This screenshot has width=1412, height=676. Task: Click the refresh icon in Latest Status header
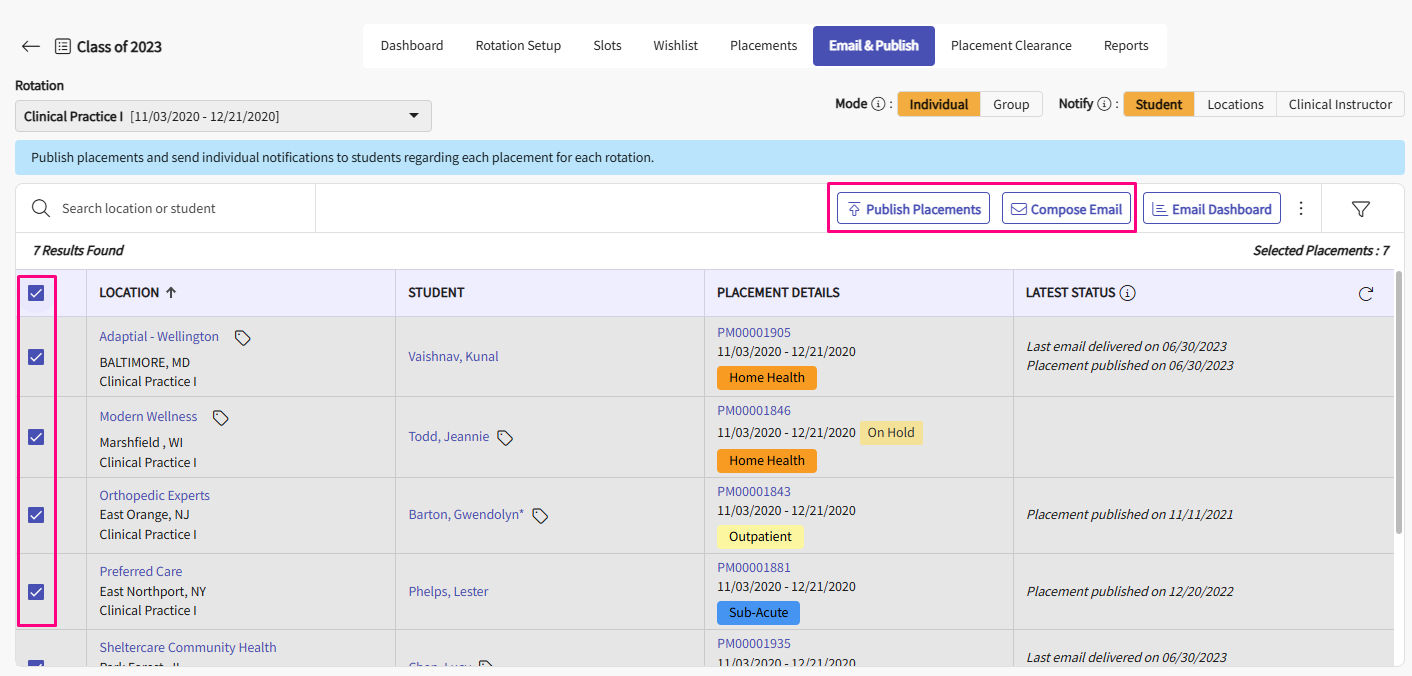tap(1366, 294)
